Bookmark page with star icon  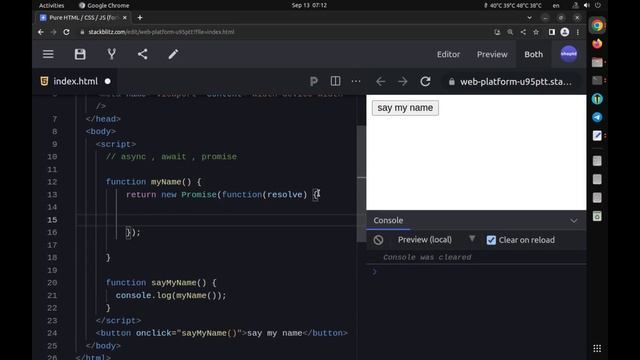[536, 32]
